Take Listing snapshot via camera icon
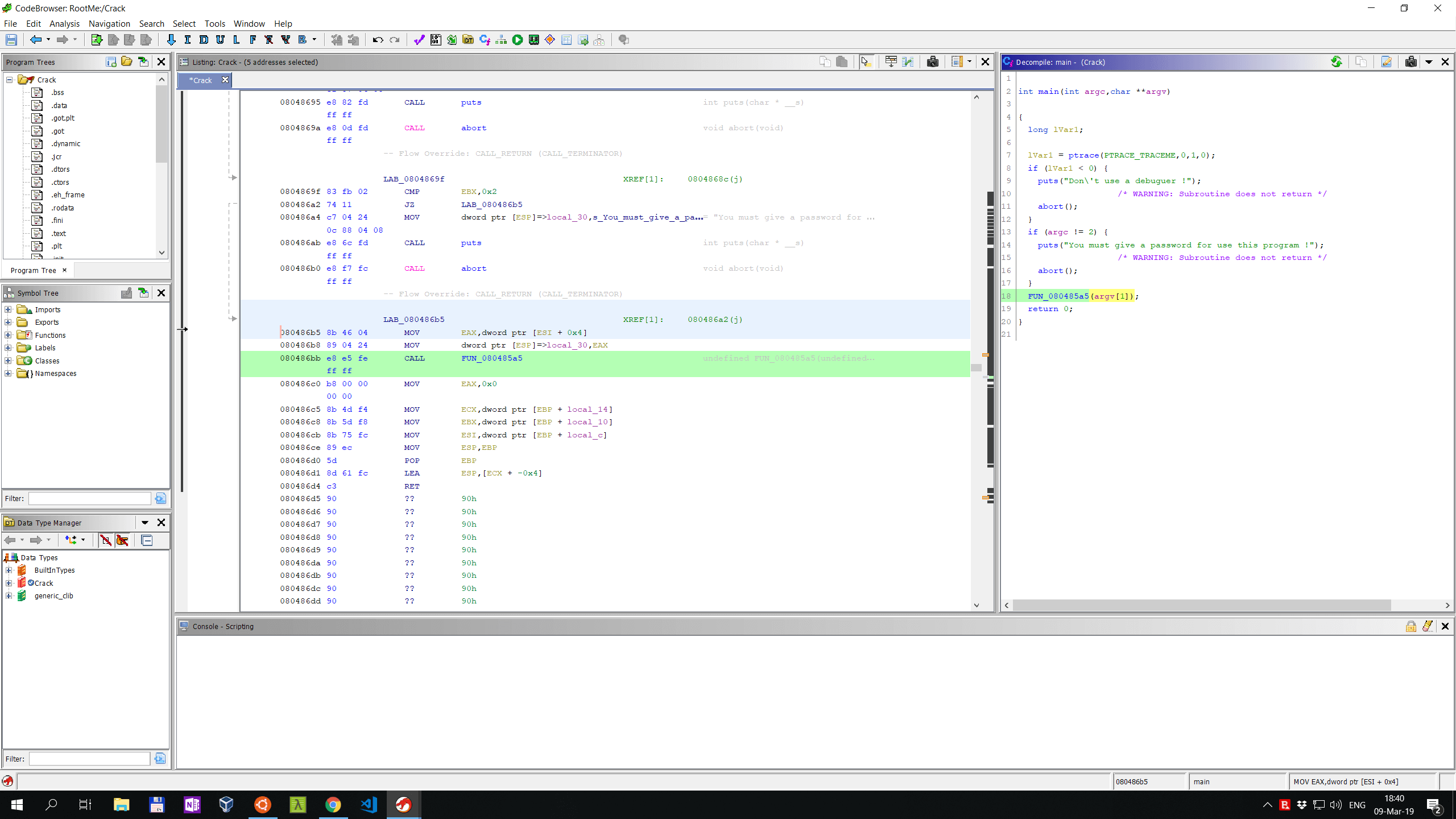 tap(932, 62)
